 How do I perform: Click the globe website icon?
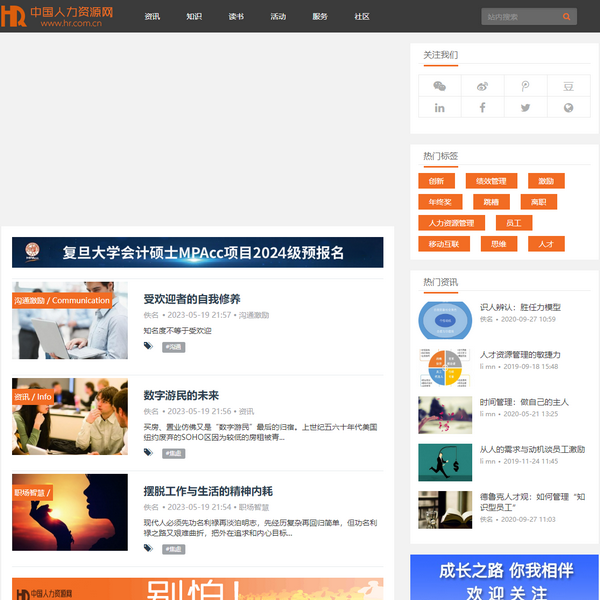(568, 108)
